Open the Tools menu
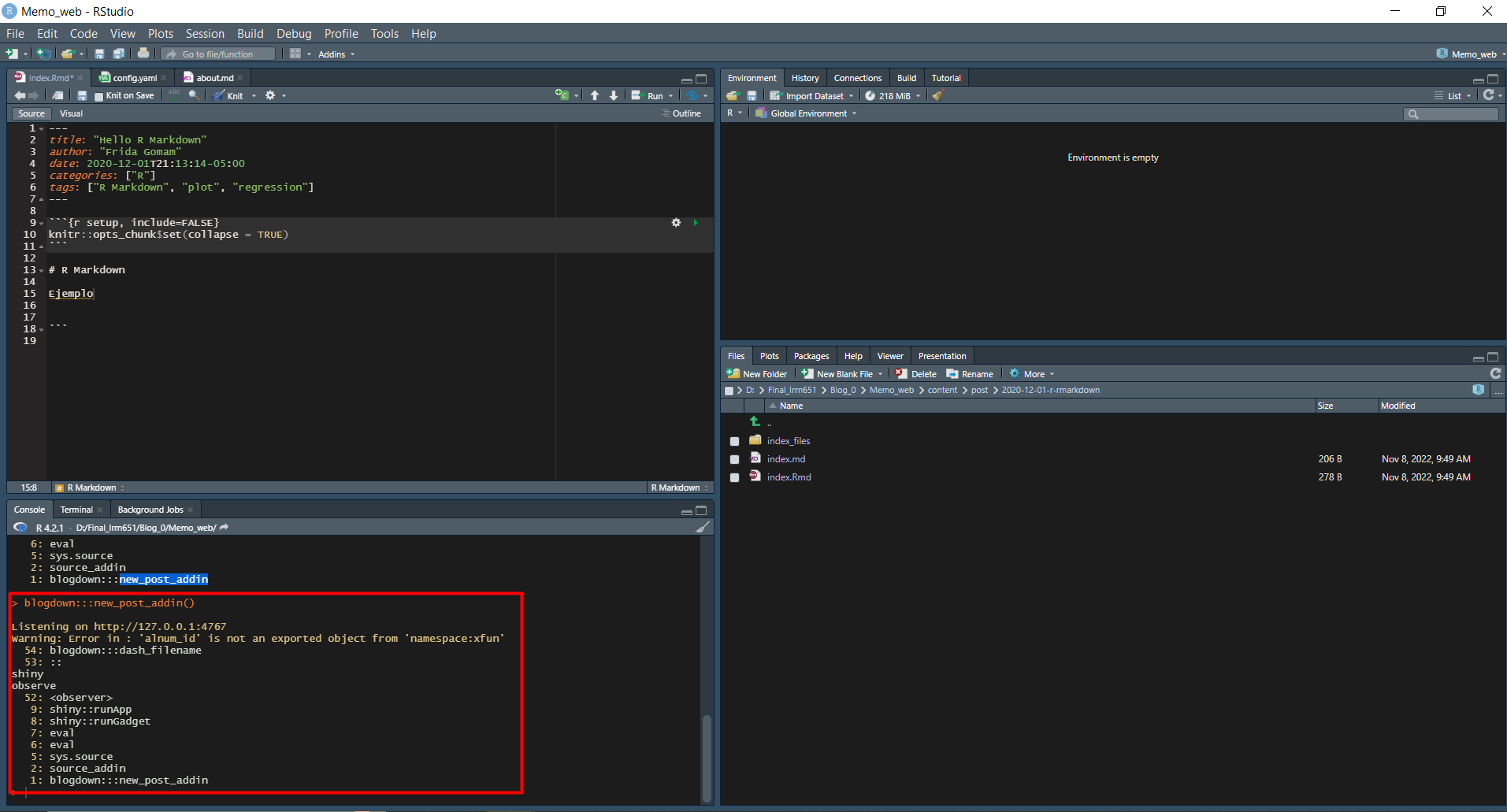Viewport: 1507px width, 812px height. tap(384, 34)
